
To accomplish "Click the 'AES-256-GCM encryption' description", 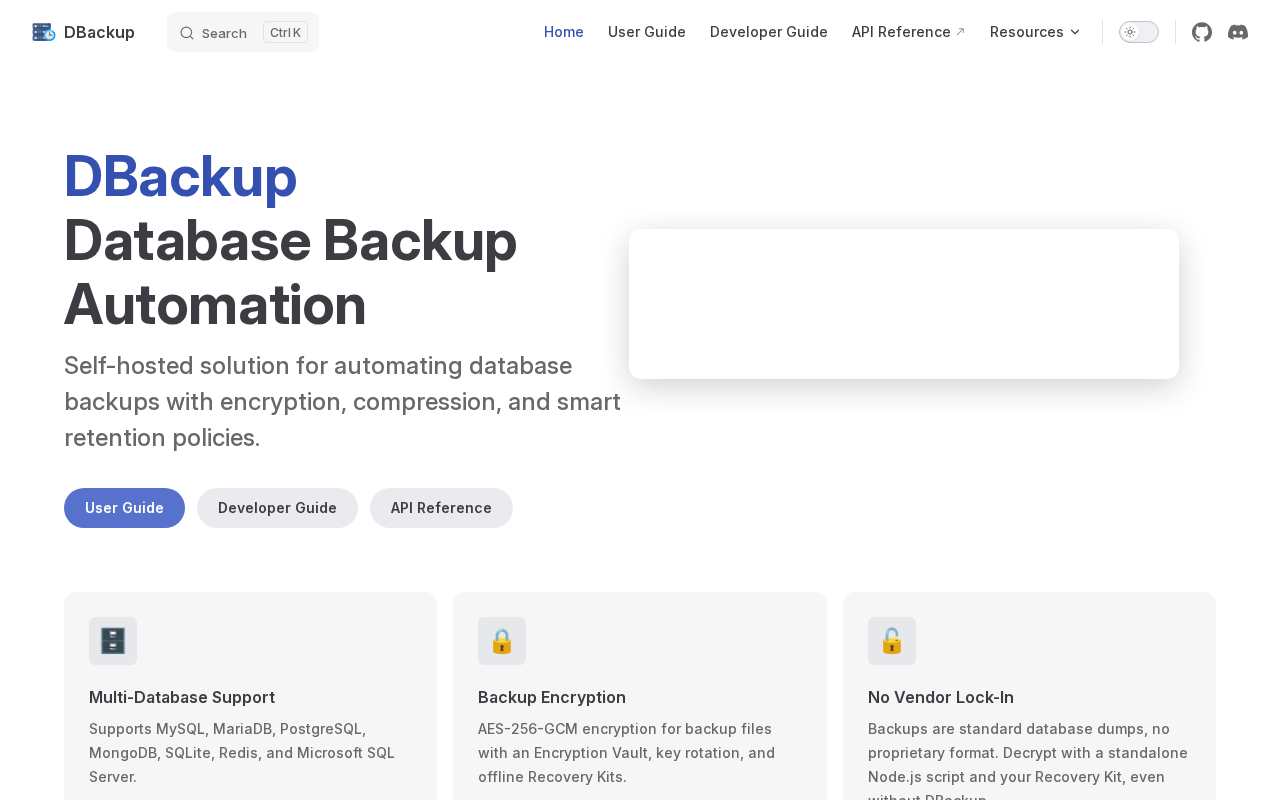I will point(626,753).
